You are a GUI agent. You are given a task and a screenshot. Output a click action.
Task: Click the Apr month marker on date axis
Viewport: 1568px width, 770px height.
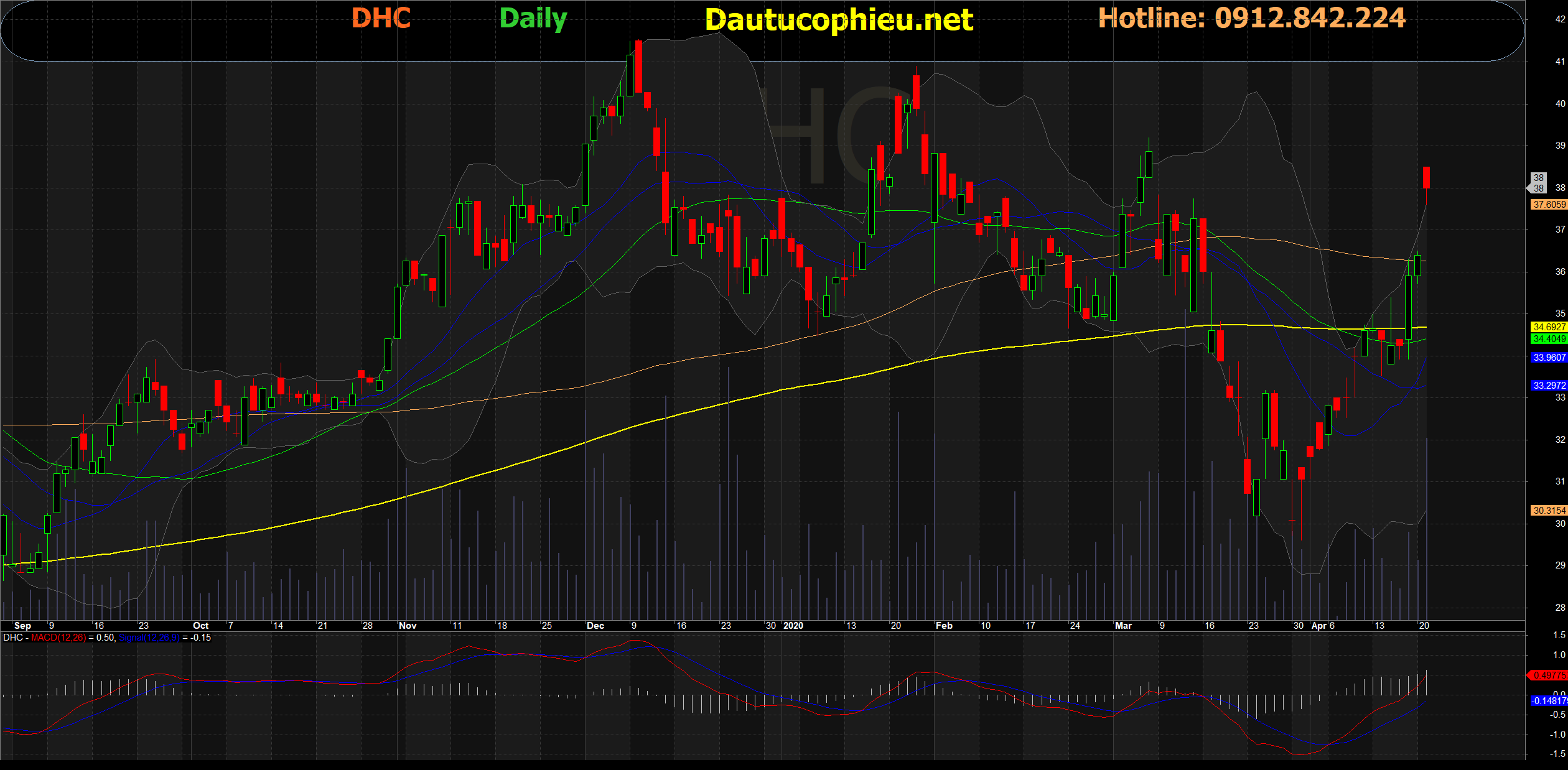click(1318, 626)
